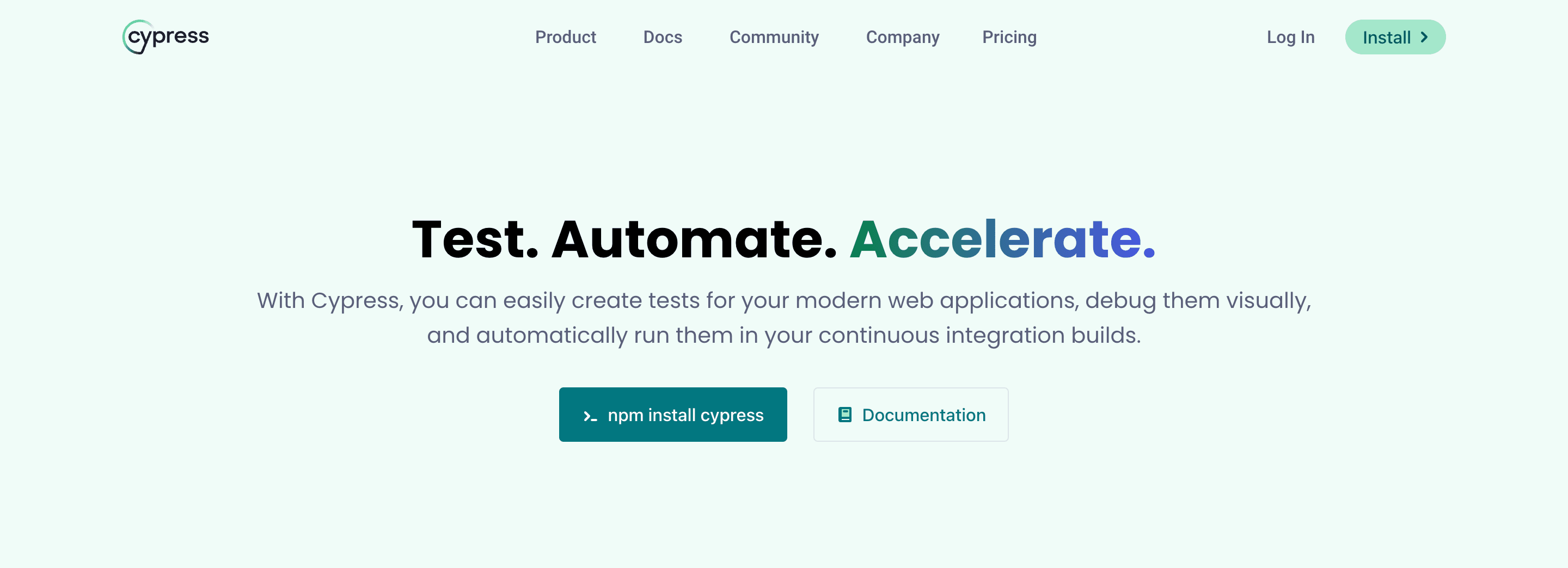
Task: Click the Log In link
Action: click(1290, 37)
